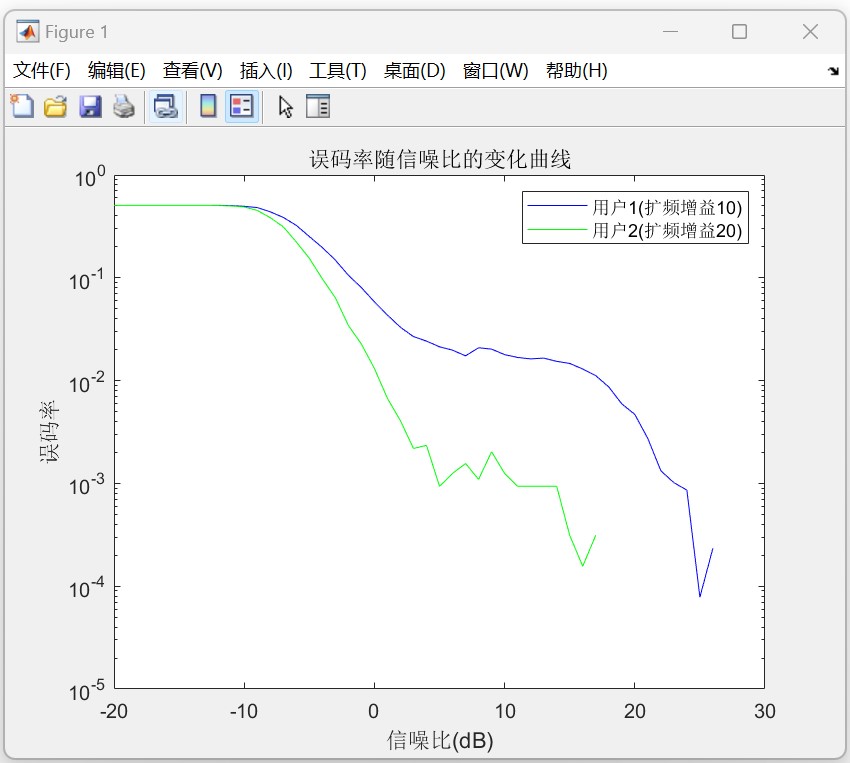Screen dimensions: 850x763
Task: Click the Open File folder icon
Action: (x=55, y=106)
